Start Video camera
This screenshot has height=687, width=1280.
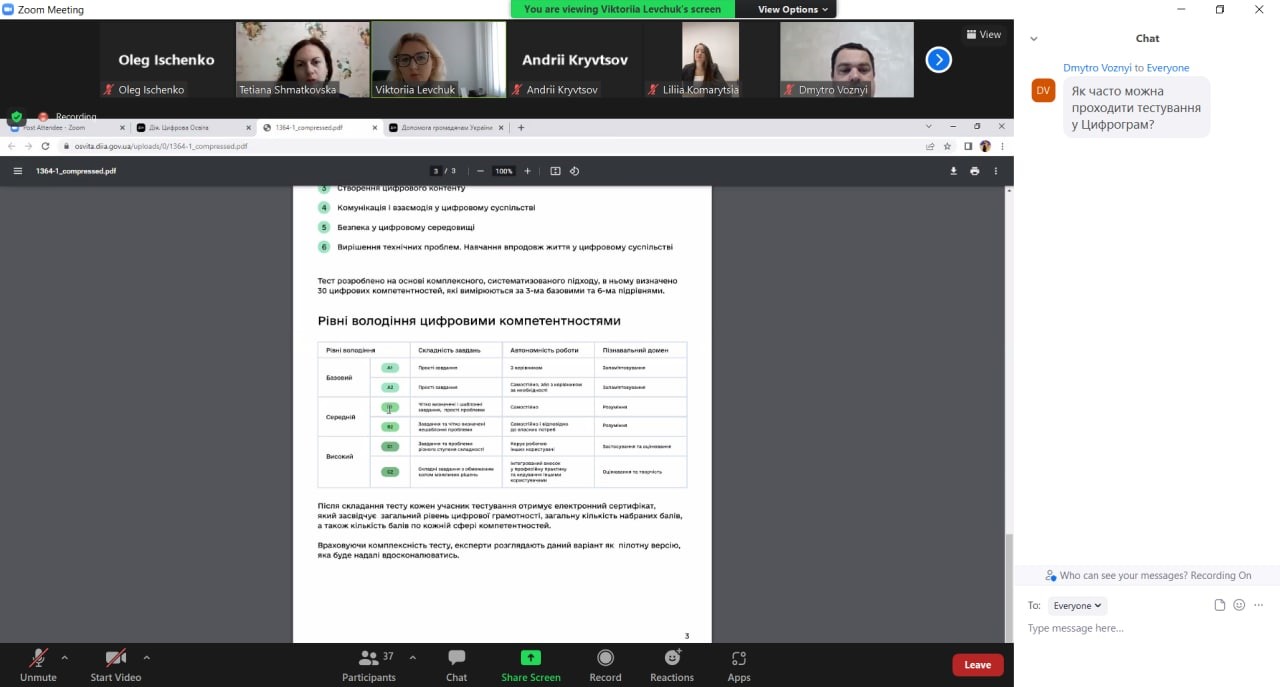(x=116, y=665)
